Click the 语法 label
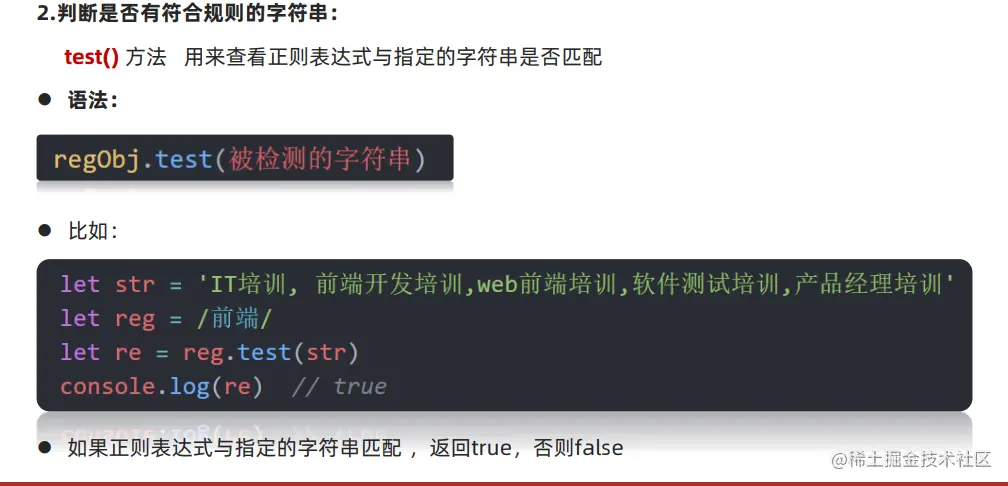This screenshot has height=486, width=1008. 92,100
